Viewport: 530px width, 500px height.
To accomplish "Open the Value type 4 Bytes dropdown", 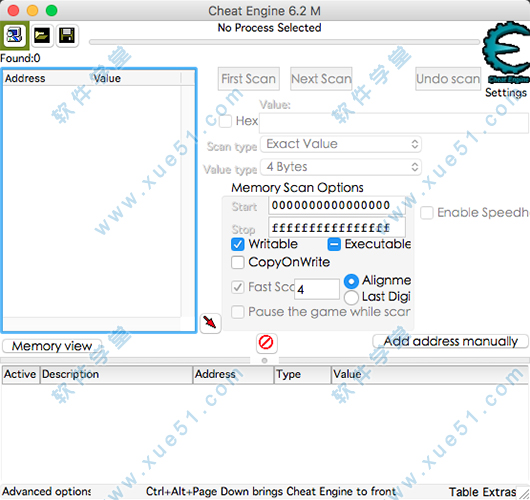I will point(341,167).
